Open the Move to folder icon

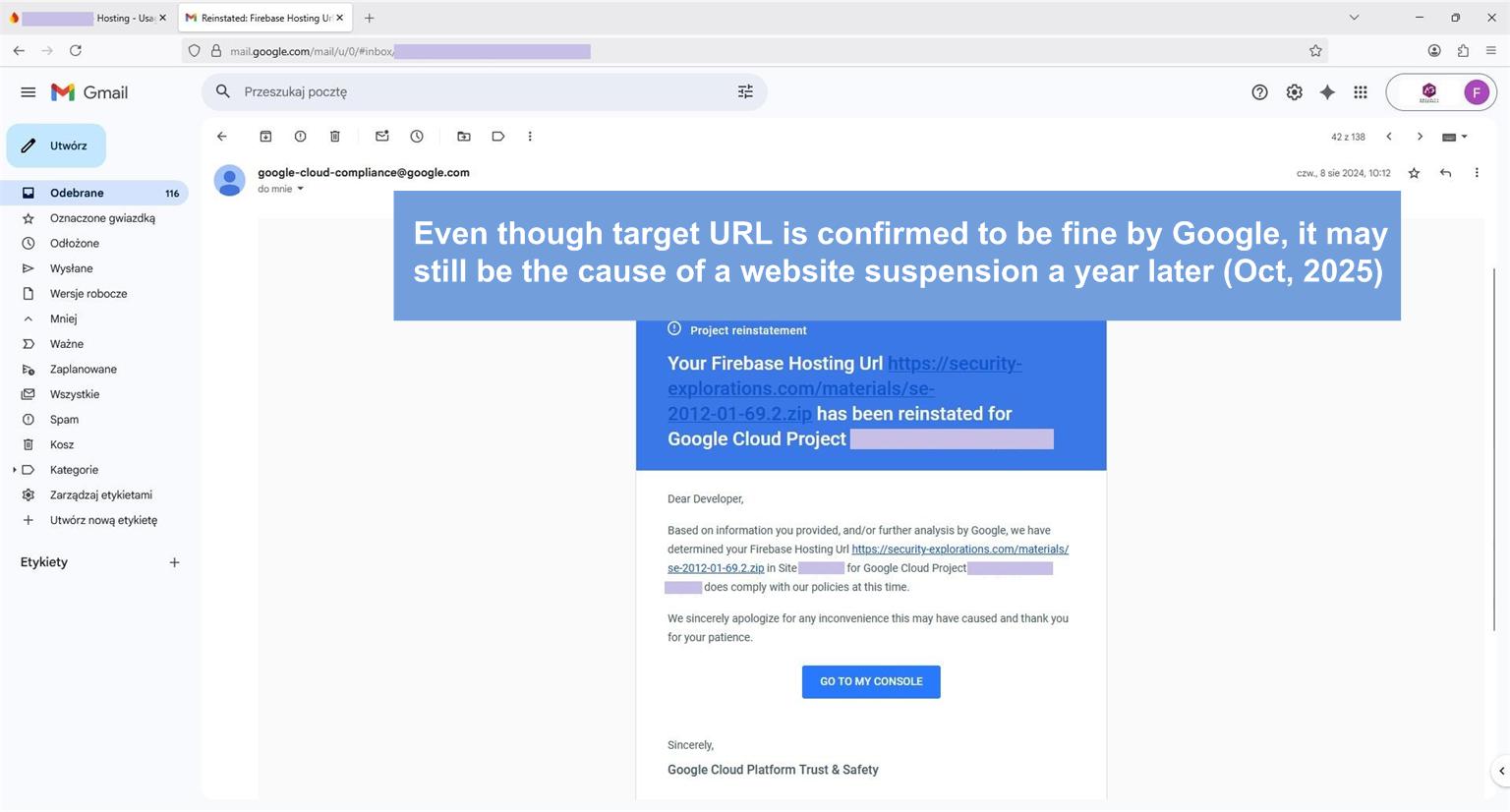point(464,137)
